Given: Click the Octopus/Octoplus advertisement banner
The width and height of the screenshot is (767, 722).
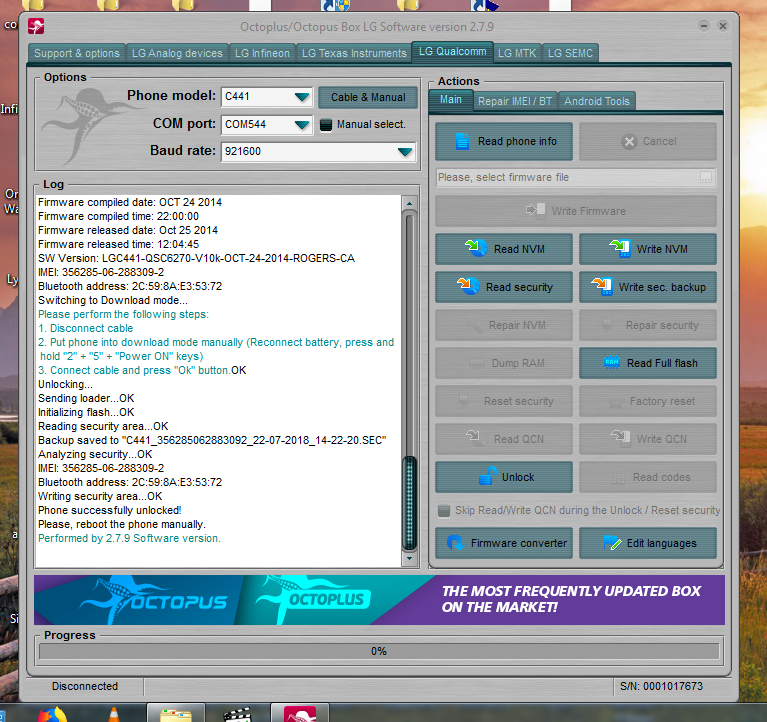Looking at the screenshot, I should [x=379, y=600].
